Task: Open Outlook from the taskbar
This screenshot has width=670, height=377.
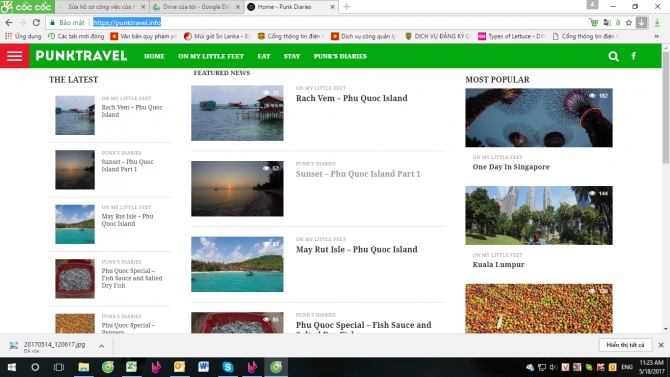Action: click(x=179, y=367)
